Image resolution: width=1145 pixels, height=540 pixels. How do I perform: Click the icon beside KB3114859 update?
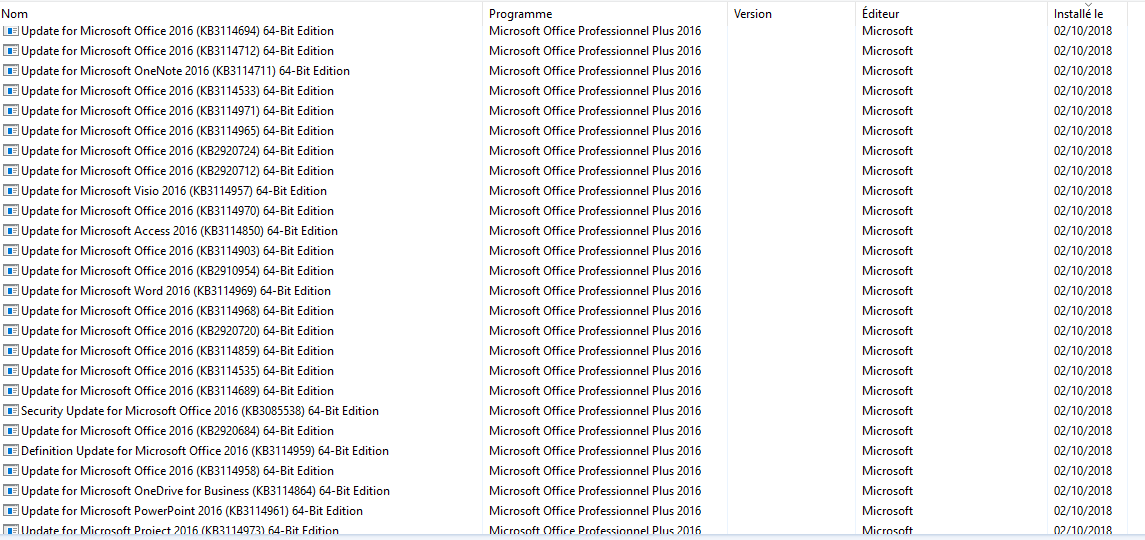tap(11, 350)
